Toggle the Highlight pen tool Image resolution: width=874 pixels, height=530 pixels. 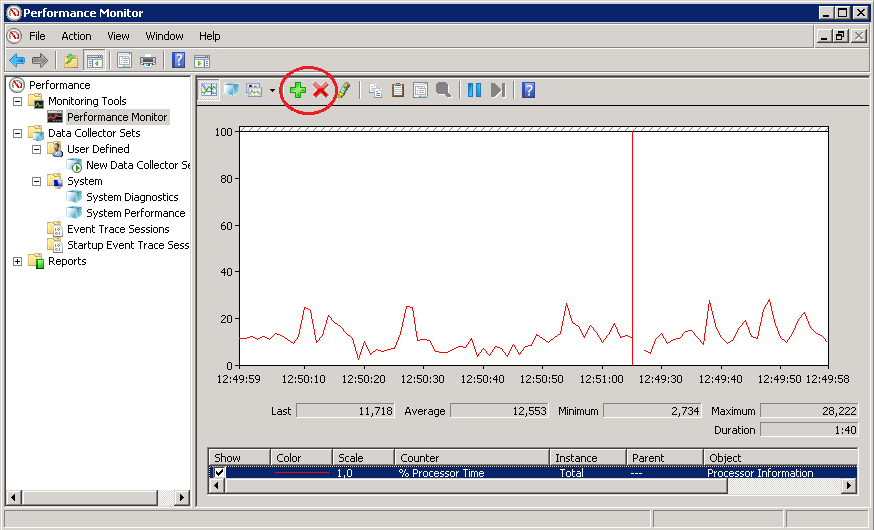click(344, 90)
